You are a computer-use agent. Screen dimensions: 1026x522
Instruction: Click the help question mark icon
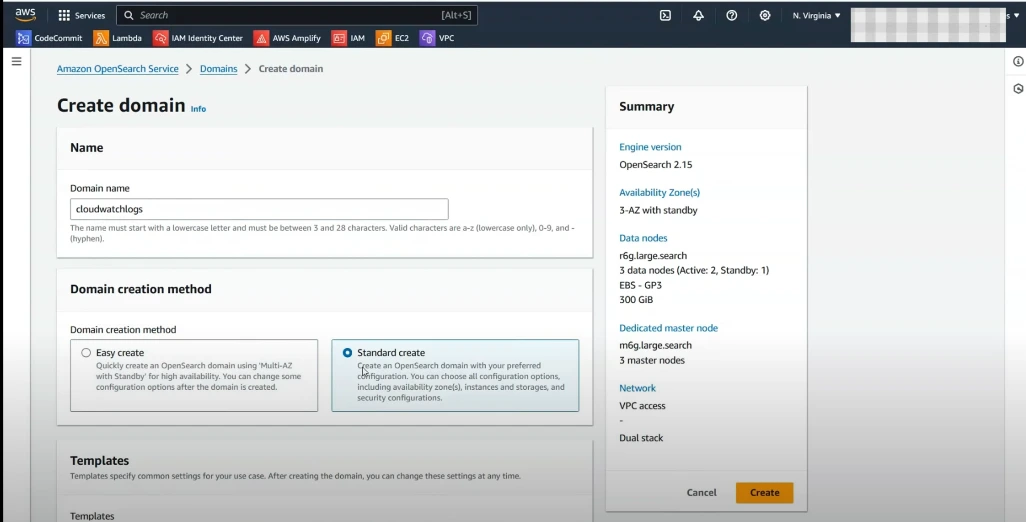(732, 16)
